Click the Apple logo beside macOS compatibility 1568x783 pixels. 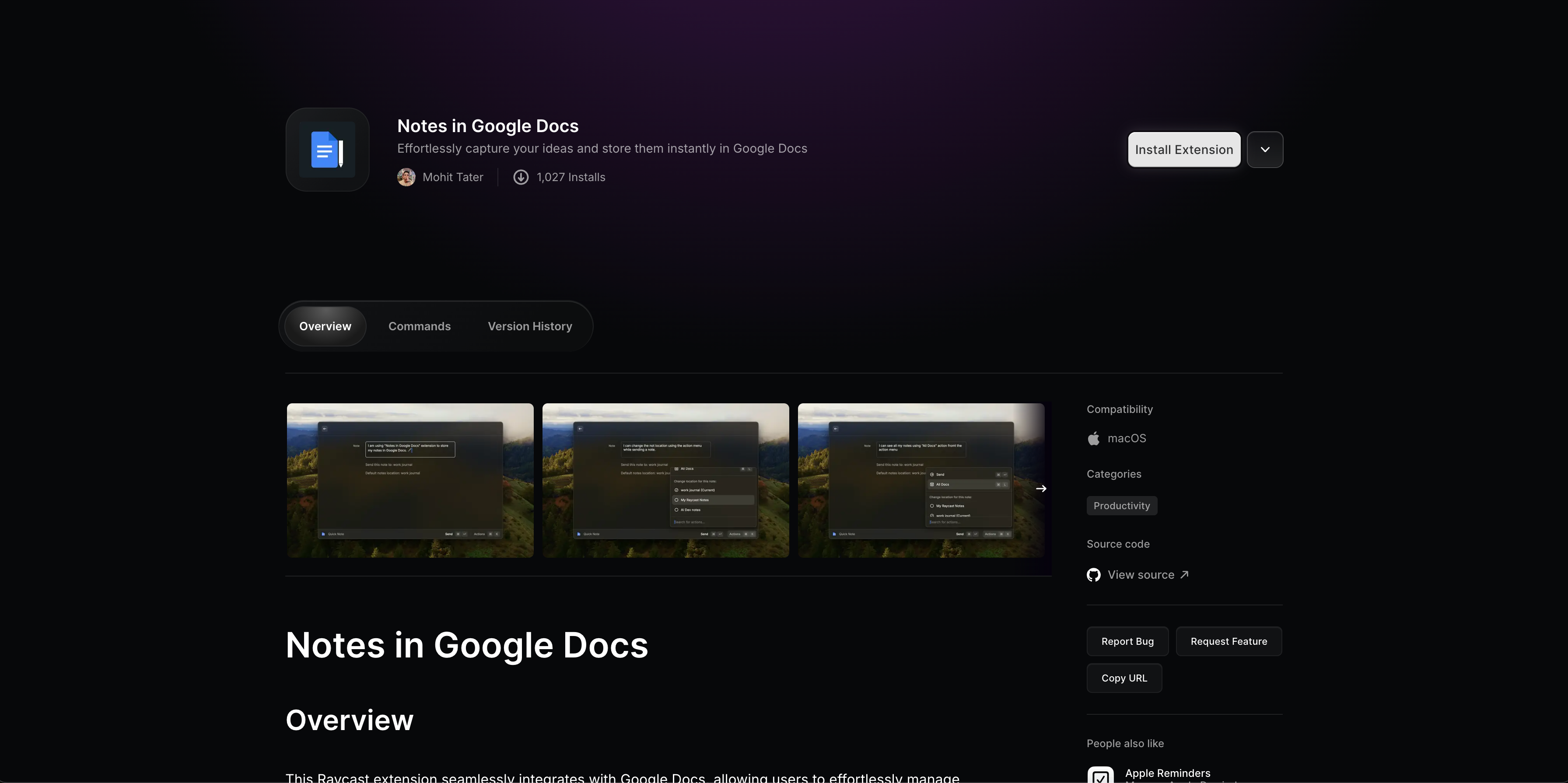click(x=1093, y=438)
